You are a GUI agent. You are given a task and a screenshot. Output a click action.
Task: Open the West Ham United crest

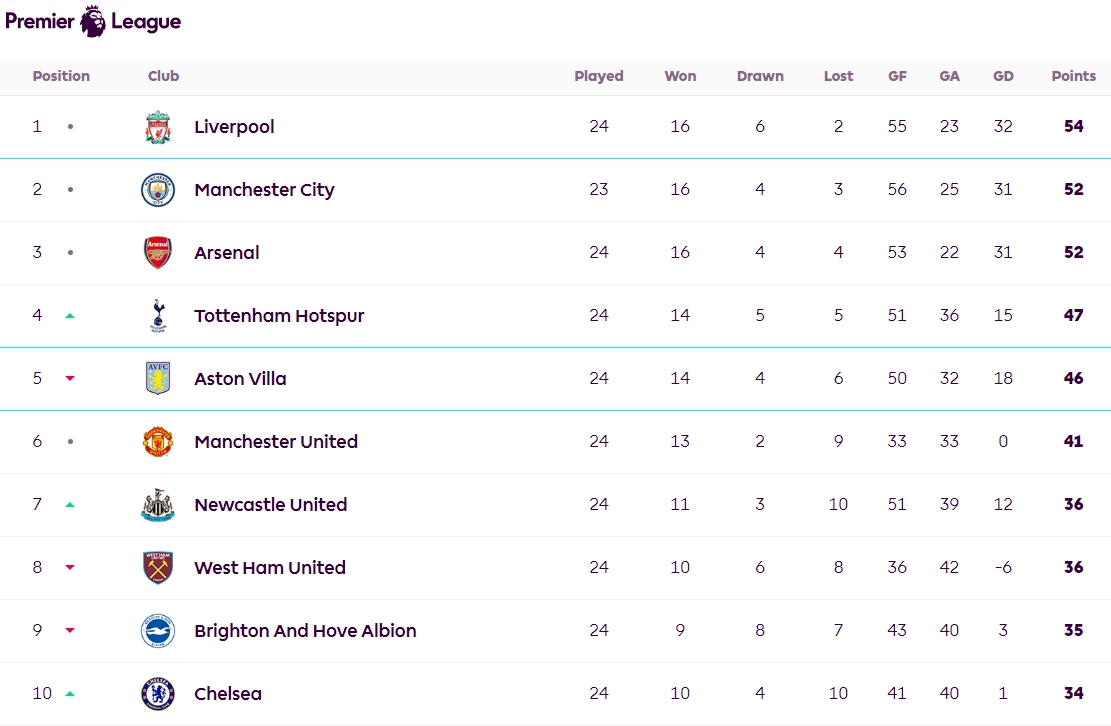pyautogui.click(x=158, y=567)
